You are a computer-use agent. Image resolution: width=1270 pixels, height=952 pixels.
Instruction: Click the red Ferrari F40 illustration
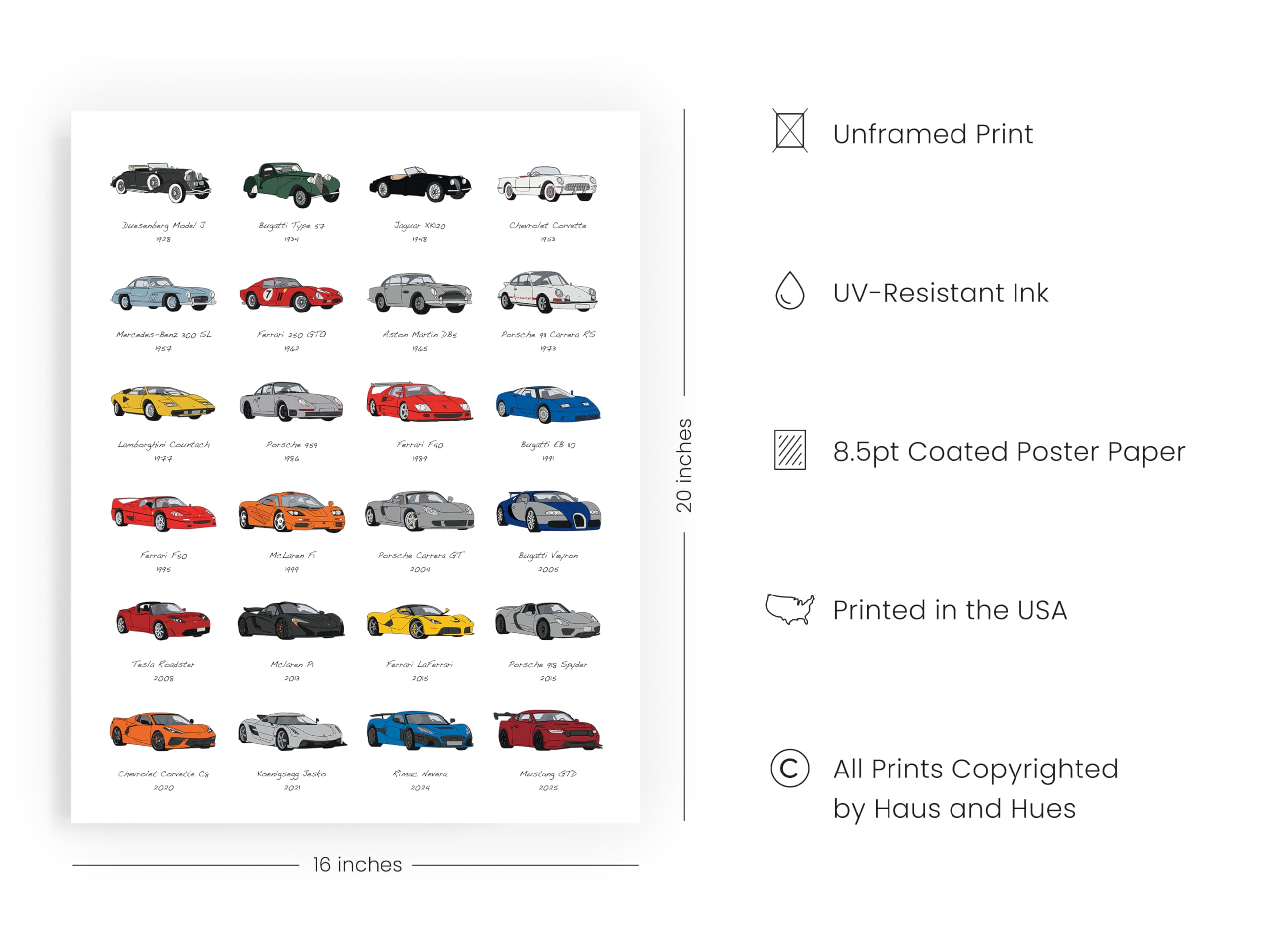click(x=420, y=402)
